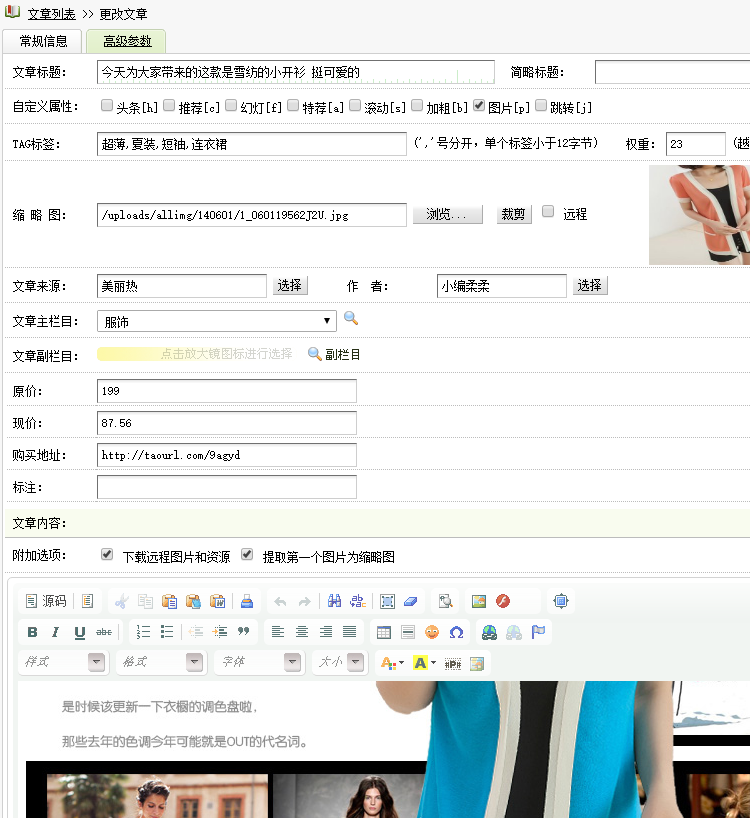750x818 pixels.
Task: Check the 推荐[c] attribute checkbox
Action: point(169,106)
